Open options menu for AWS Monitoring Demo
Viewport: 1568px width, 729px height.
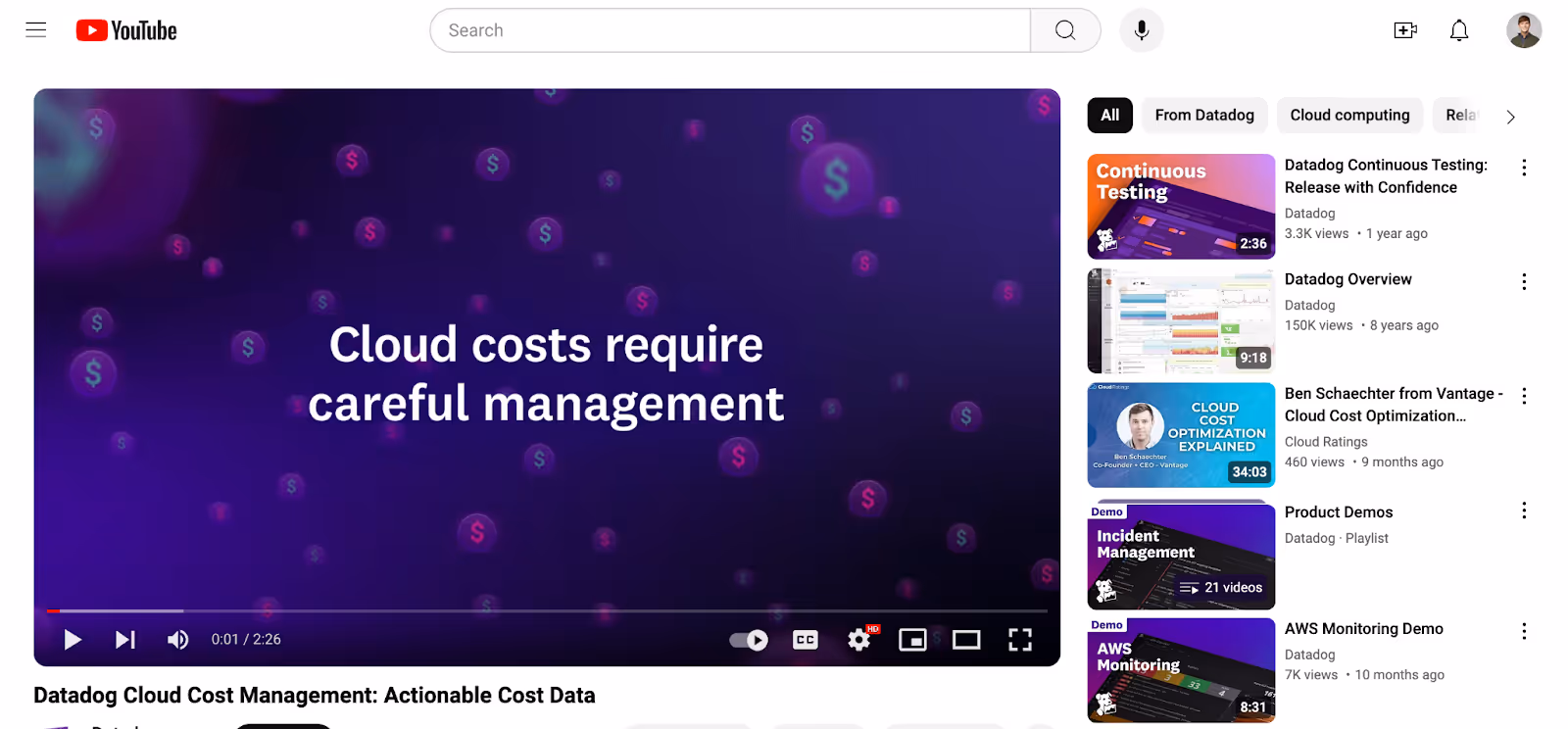click(1524, 631)
